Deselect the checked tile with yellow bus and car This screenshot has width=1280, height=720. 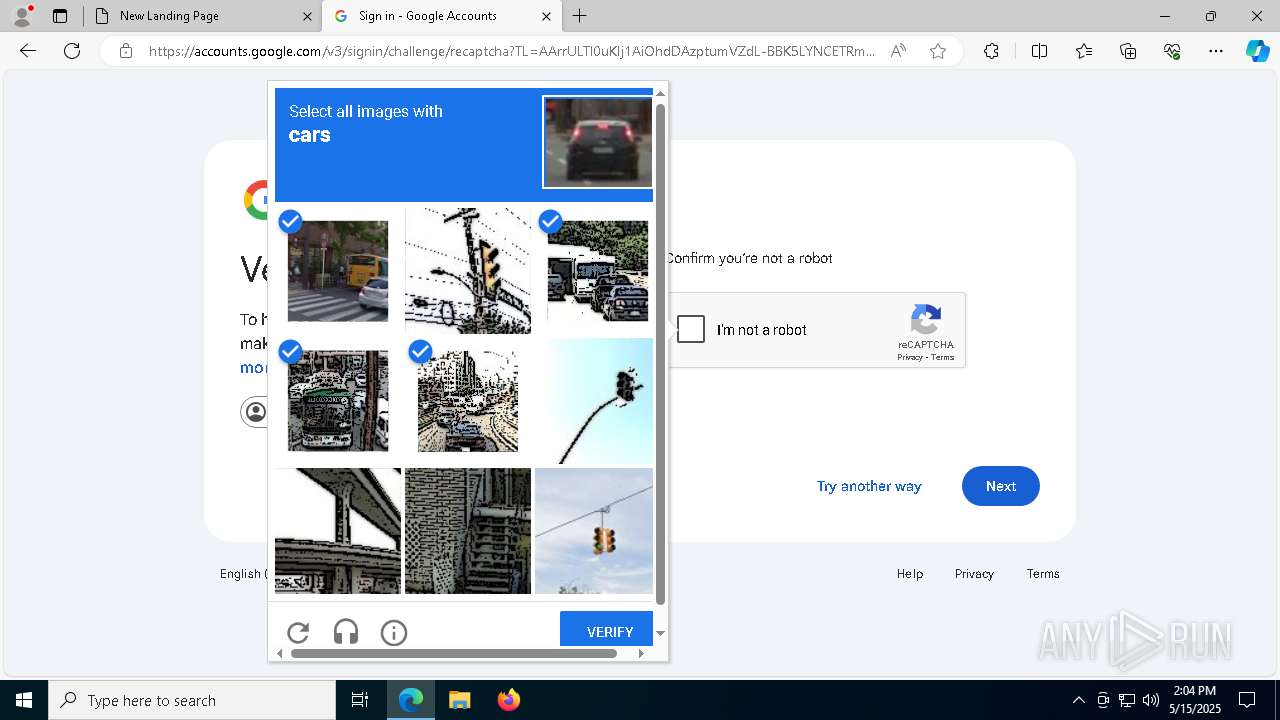coord(338,271)
